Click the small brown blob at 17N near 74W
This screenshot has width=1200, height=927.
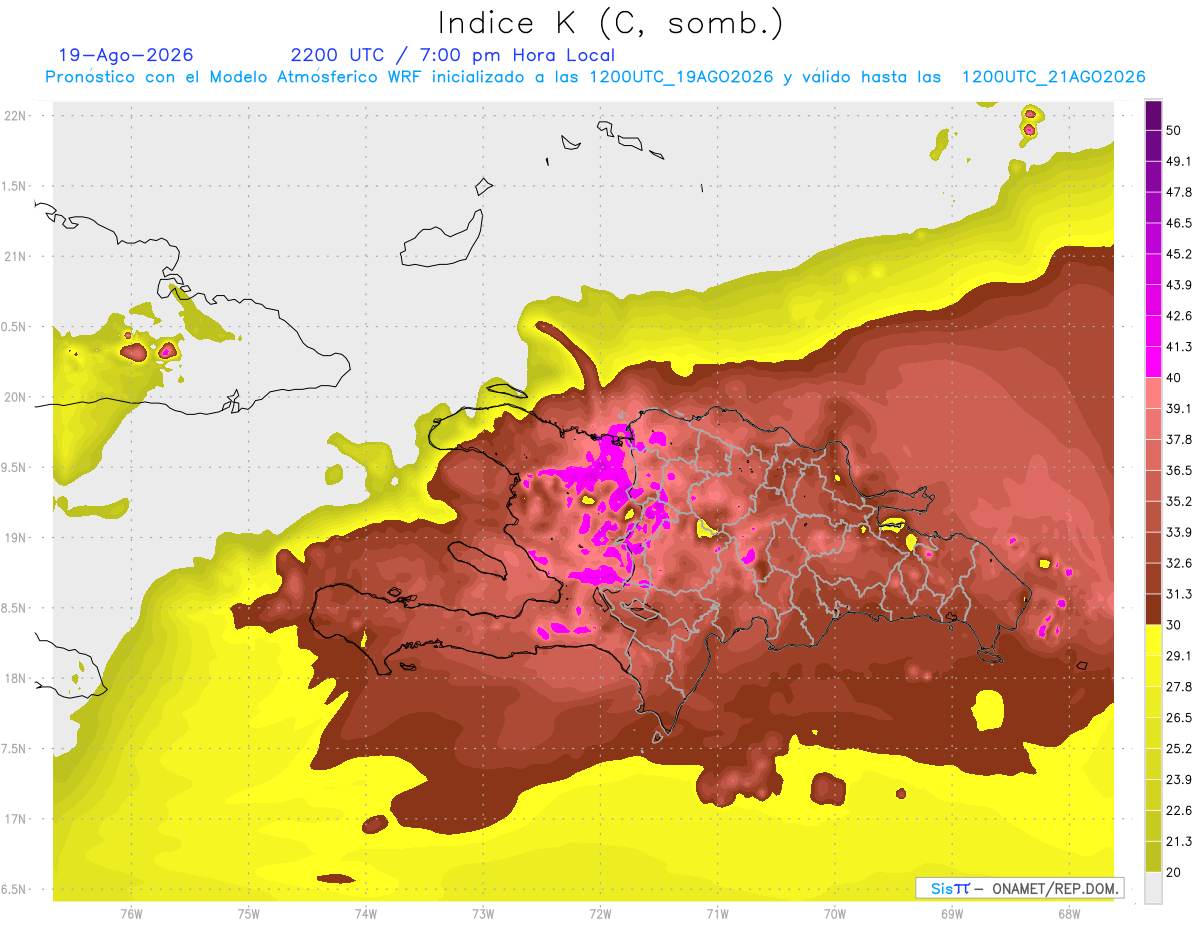tap(375, 824)
